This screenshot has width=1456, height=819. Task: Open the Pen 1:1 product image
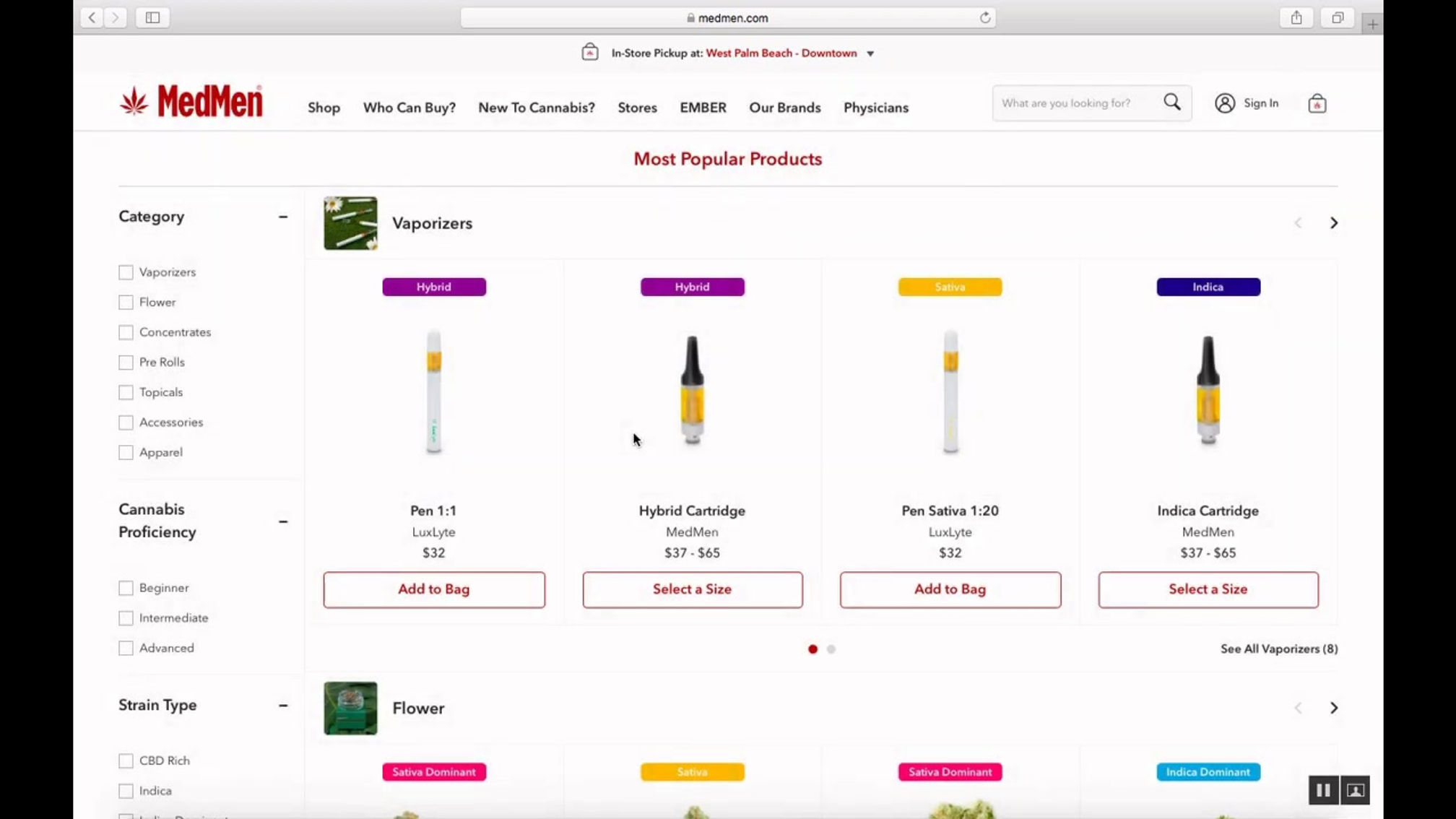tap(433, 392)
